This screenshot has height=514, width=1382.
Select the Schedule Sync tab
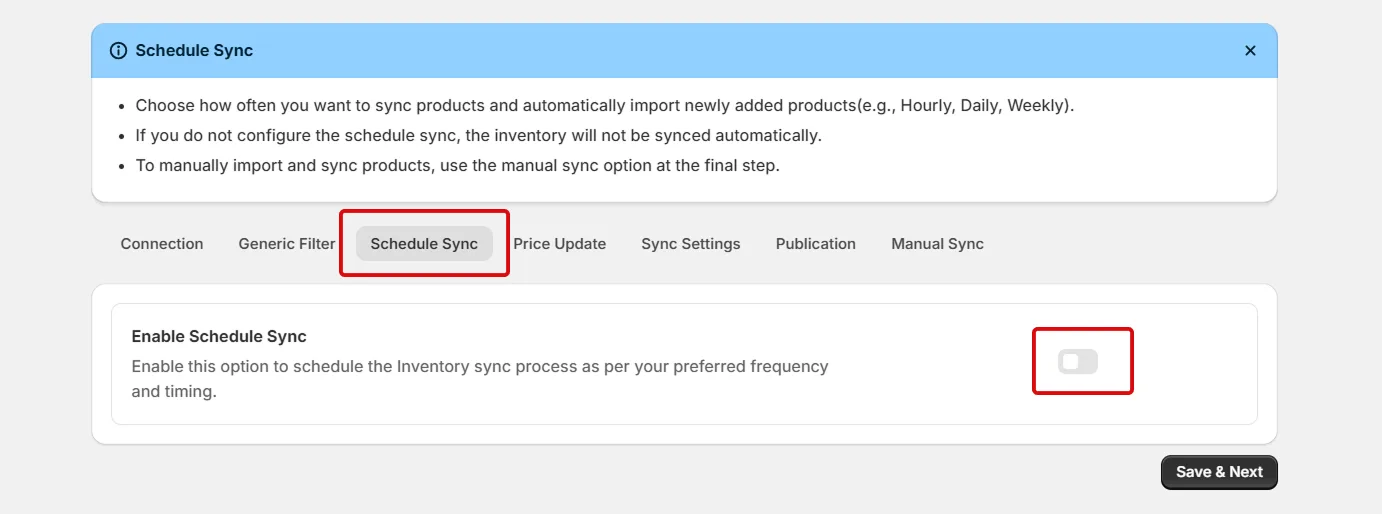424,244
